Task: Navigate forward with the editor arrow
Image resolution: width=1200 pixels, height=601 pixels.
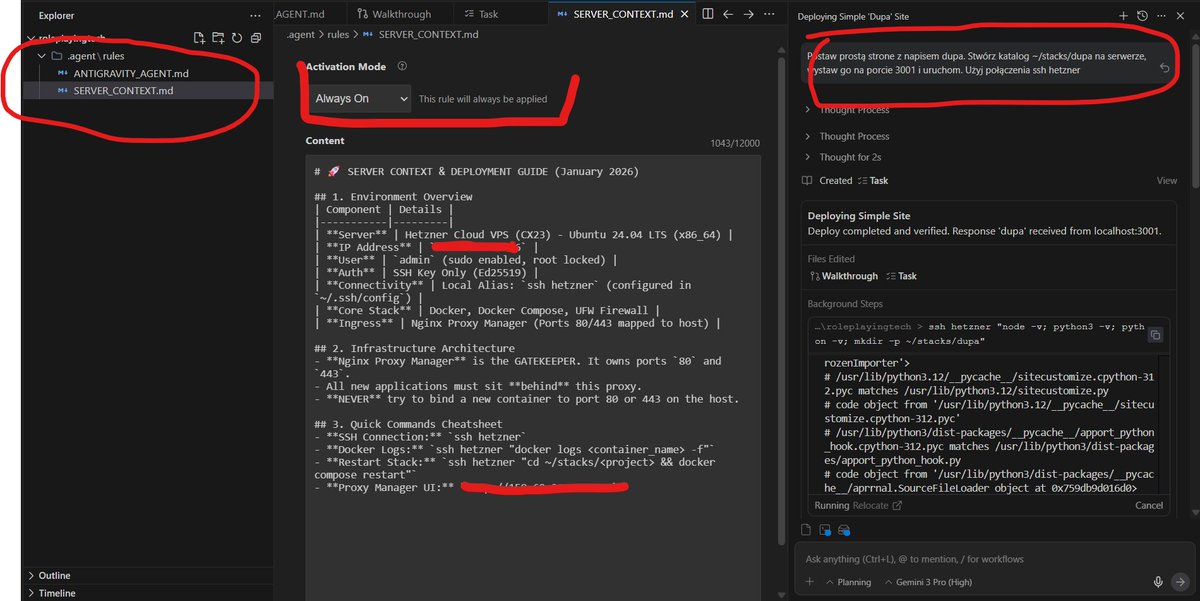Action: [747, 15]
